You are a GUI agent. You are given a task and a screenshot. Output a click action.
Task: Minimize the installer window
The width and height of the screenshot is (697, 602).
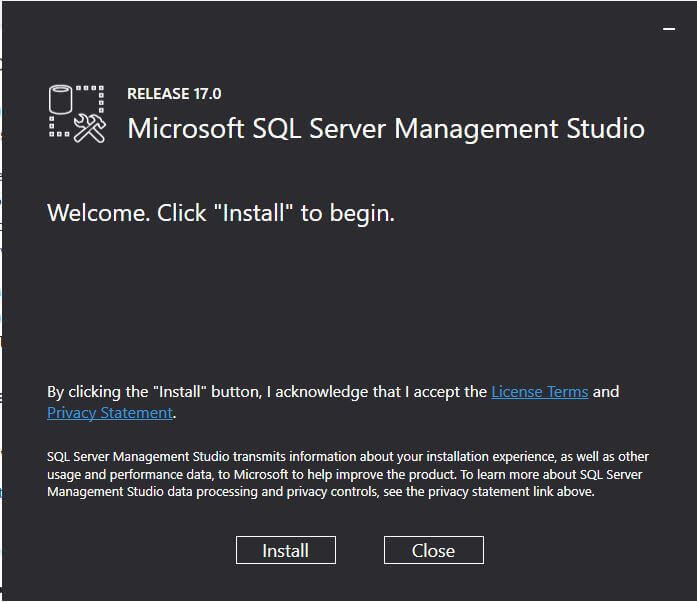click(669, 30)
